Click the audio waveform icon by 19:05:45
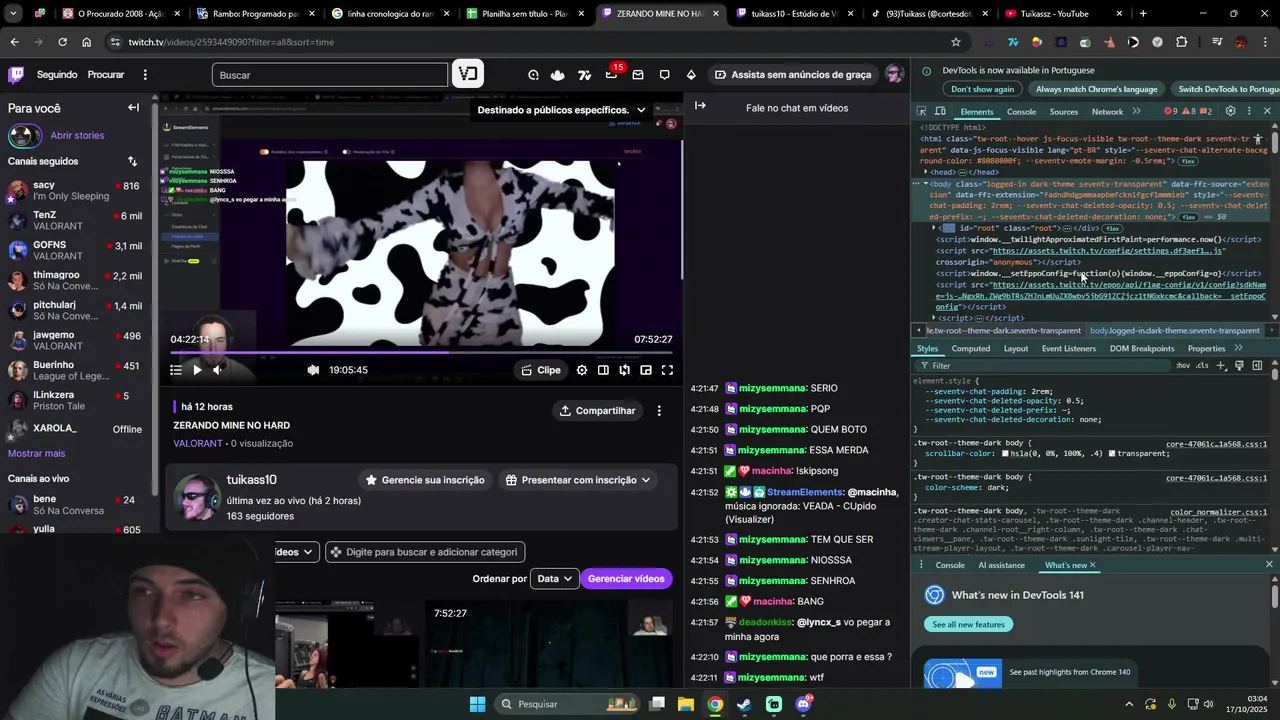Image resolution: width=1280 pixels, height=720 pixels. (x=313, y=370)
